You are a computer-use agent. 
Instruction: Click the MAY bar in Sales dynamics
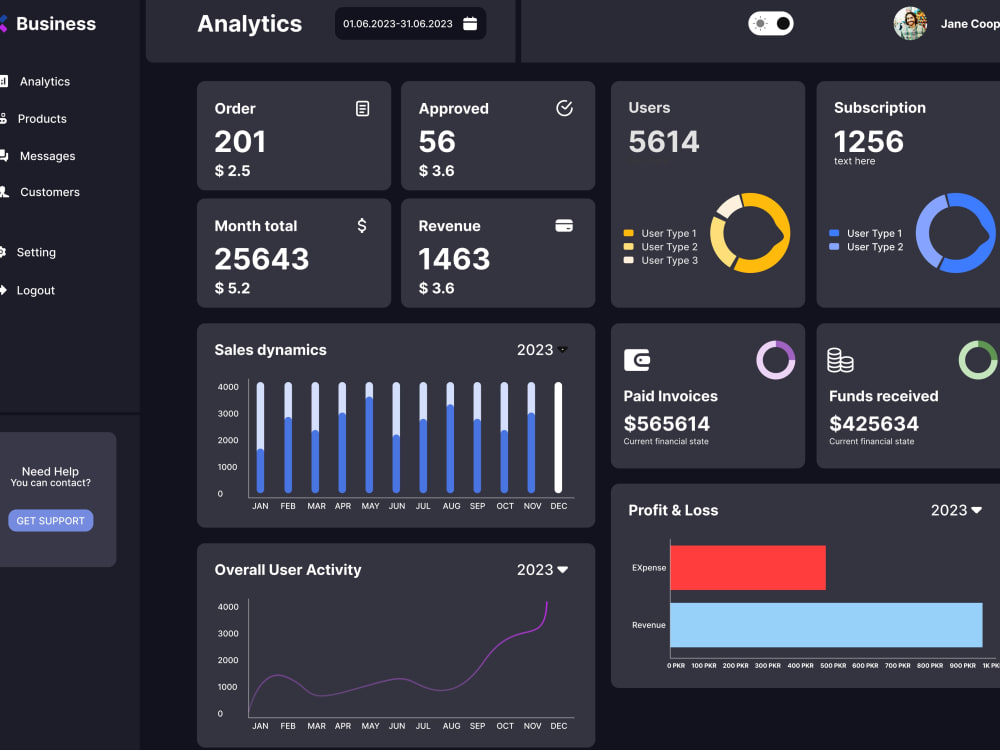pos(369,438)
